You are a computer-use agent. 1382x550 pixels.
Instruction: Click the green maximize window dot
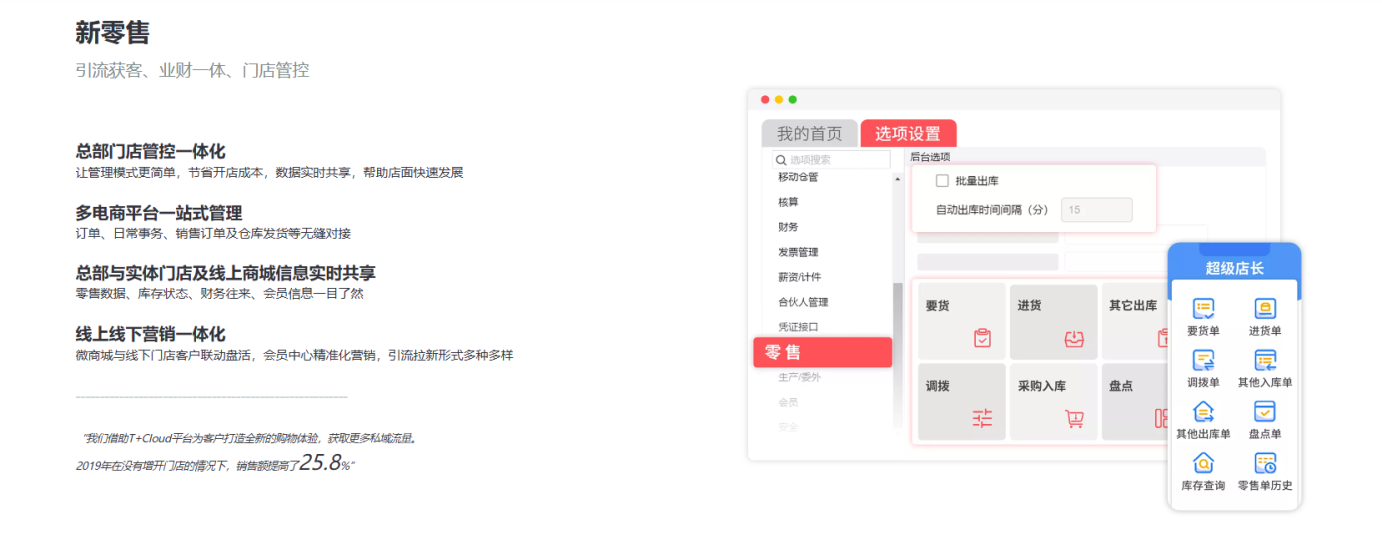point(793,100)
